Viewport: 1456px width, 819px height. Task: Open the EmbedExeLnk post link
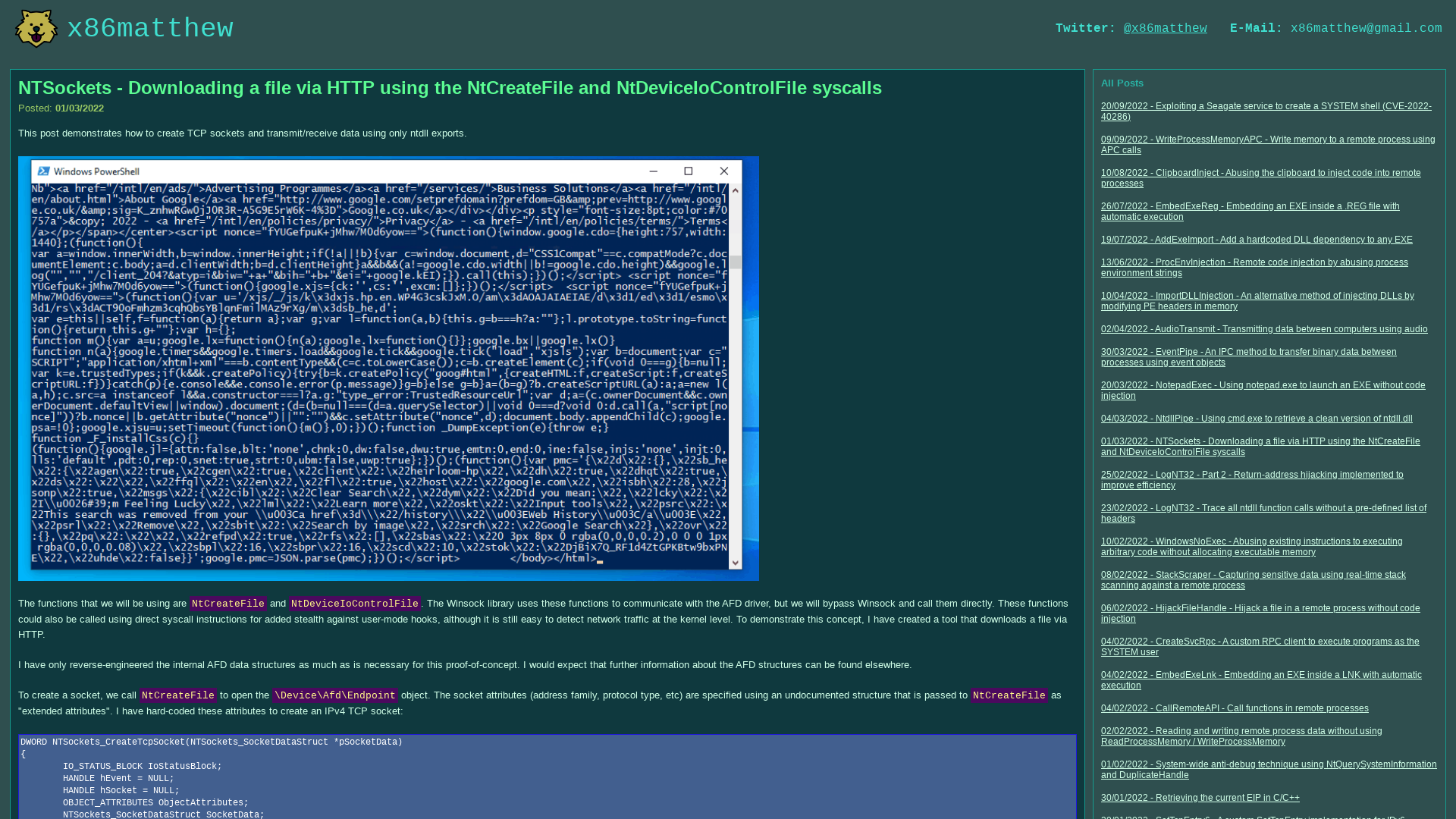click(1261, 680)
